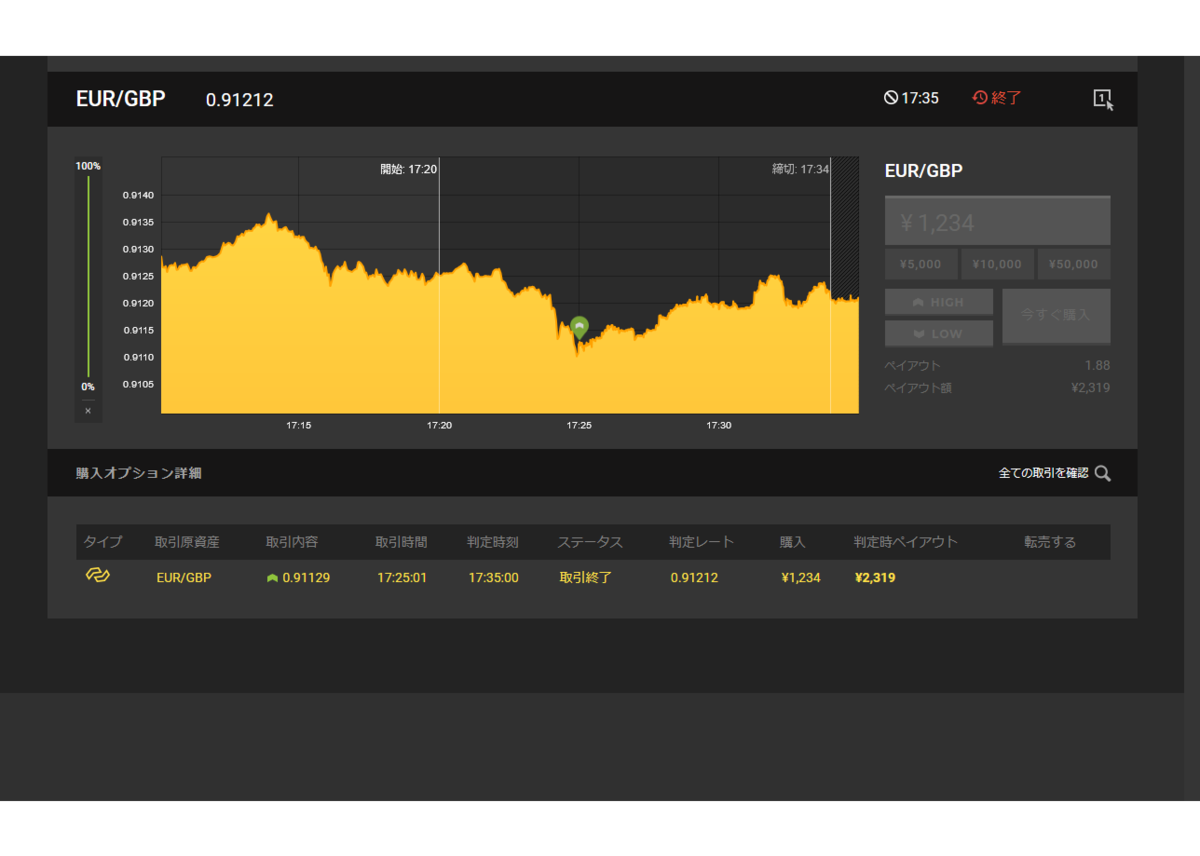Click the EUR/GBP title in the header bar

pyautogui.click(x=121, y=99)
